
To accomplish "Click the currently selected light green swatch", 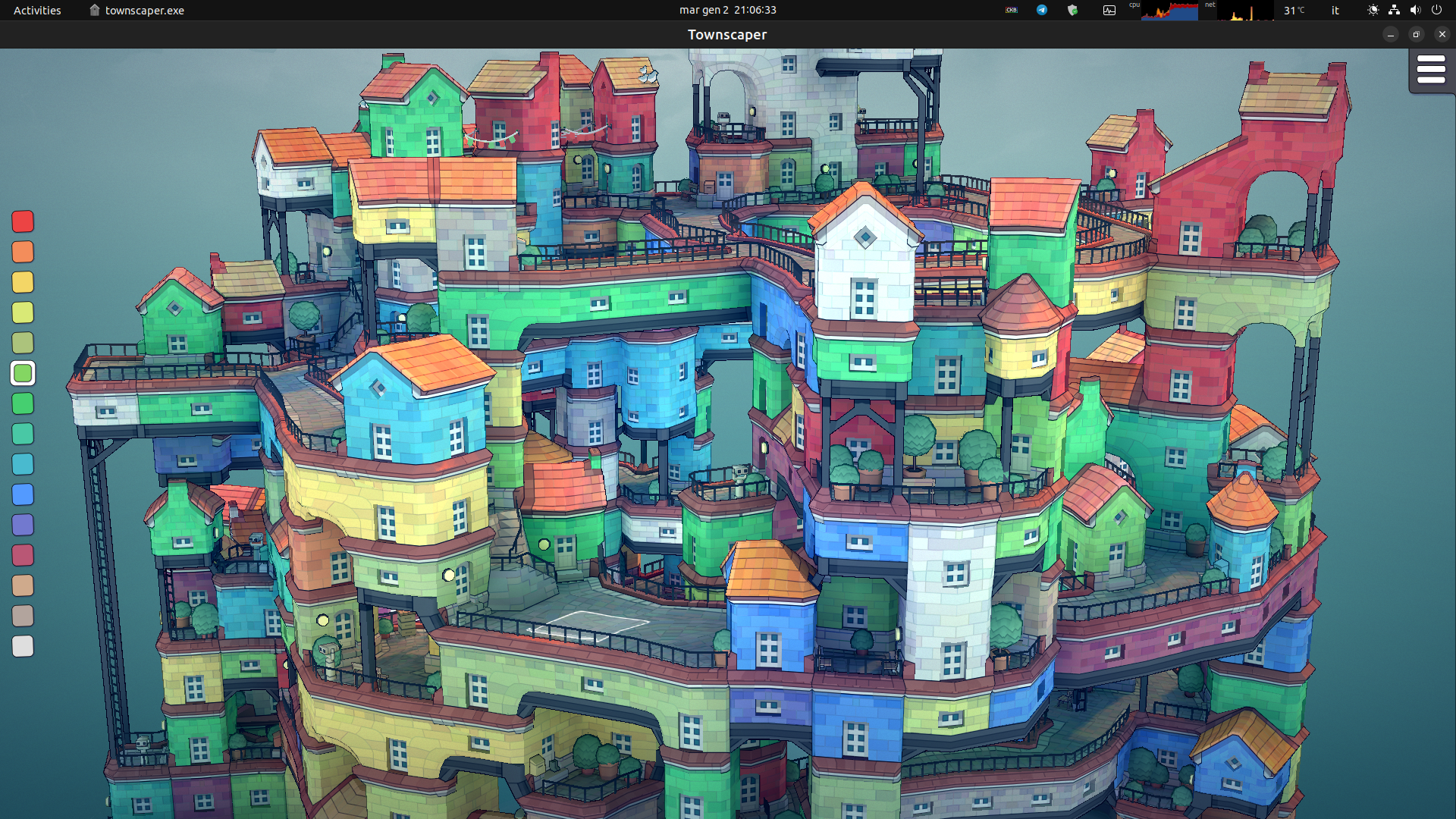I will point(23,373).
